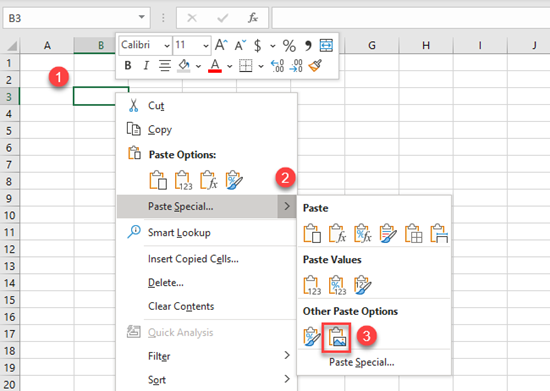
Task: Open the Calibri font name dropdown
Action: click(x=167, y=46)
